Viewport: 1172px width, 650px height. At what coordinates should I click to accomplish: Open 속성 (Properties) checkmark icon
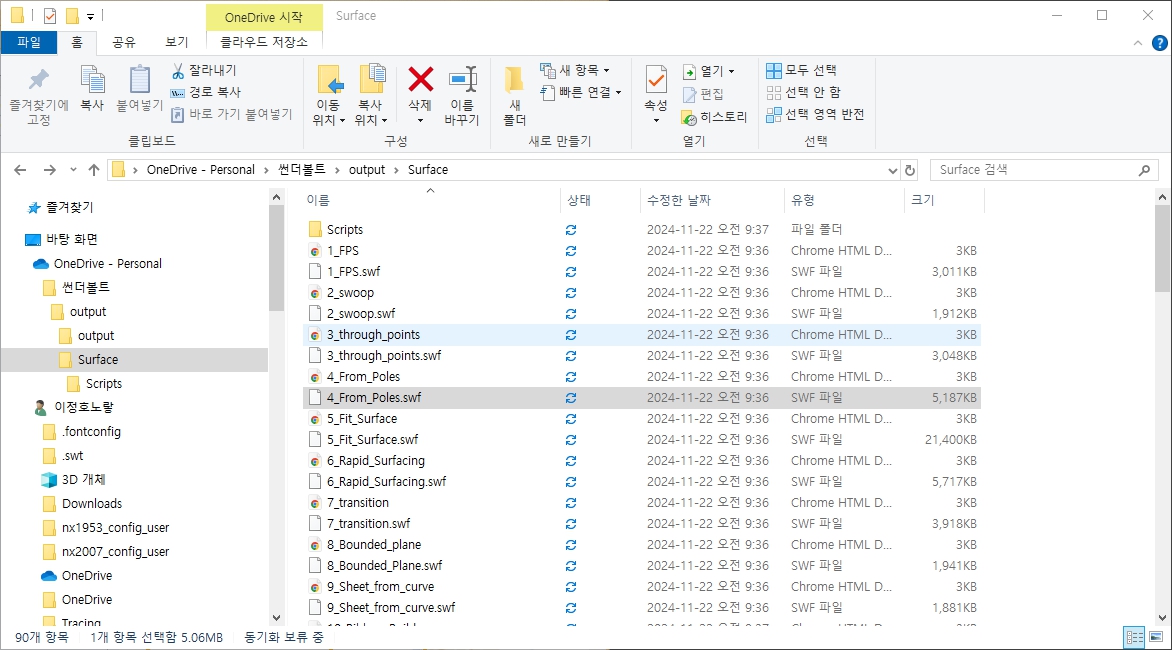click(x=656, y=79)
